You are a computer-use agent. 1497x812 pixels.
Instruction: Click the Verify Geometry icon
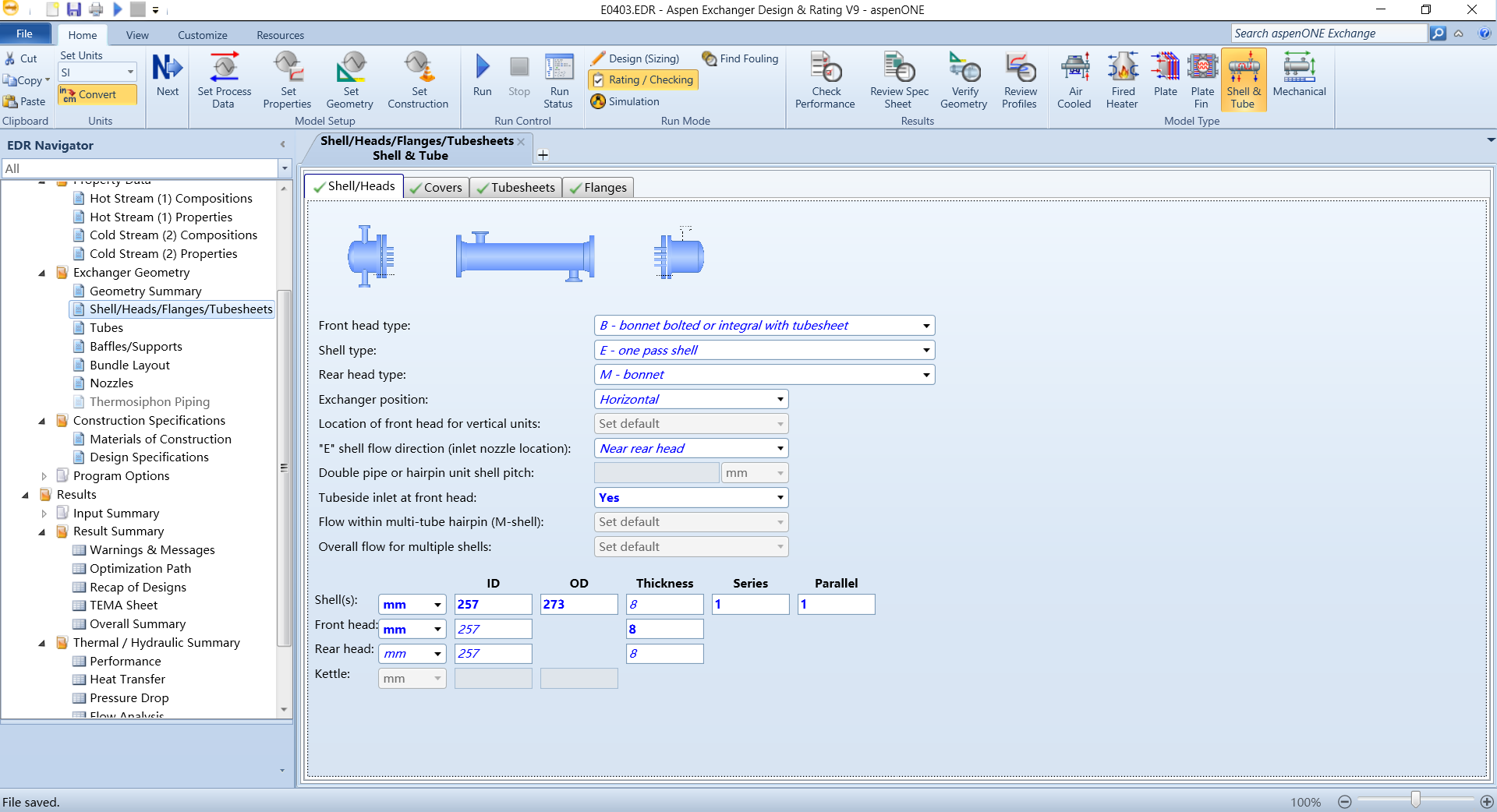click(x=964, y=80)
